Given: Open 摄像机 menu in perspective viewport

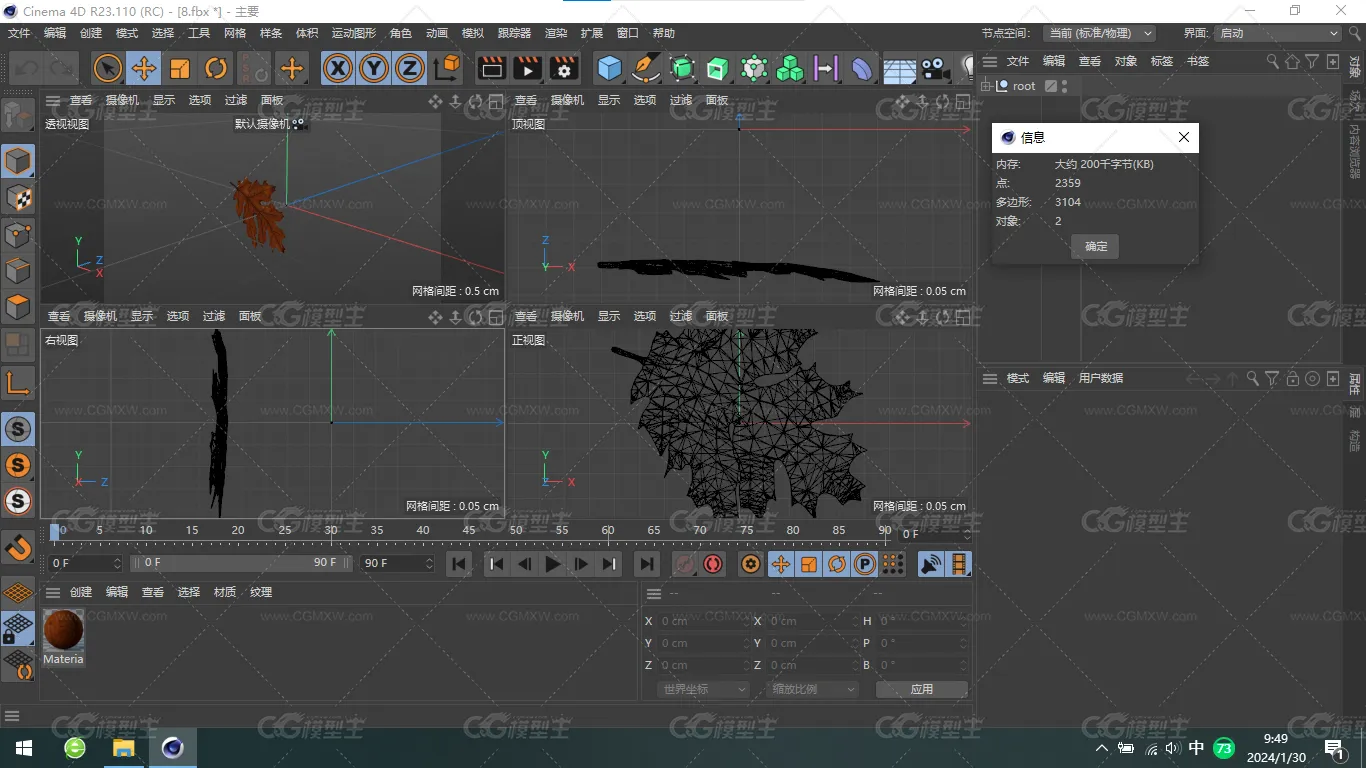Looking at the screenshot, I should (123, 100).
